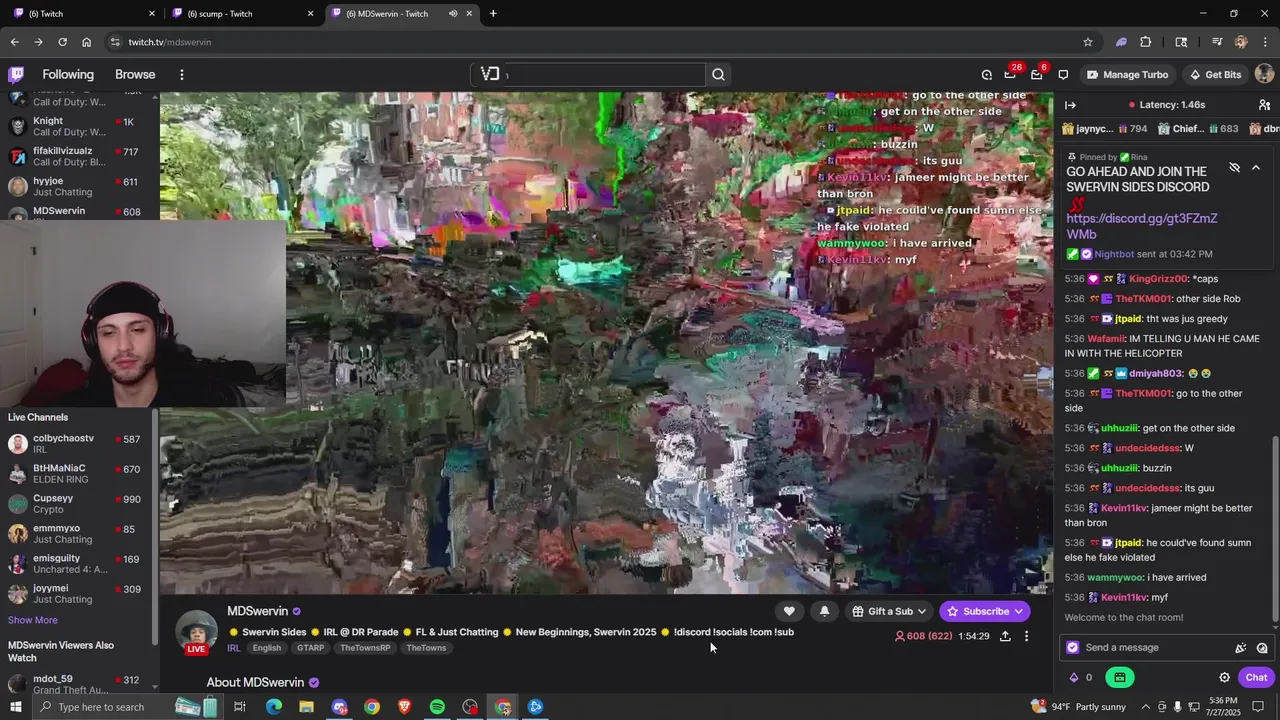Follow heart button for MDSwervin
The image size is (1280, 720).
[x=789, y=611]
